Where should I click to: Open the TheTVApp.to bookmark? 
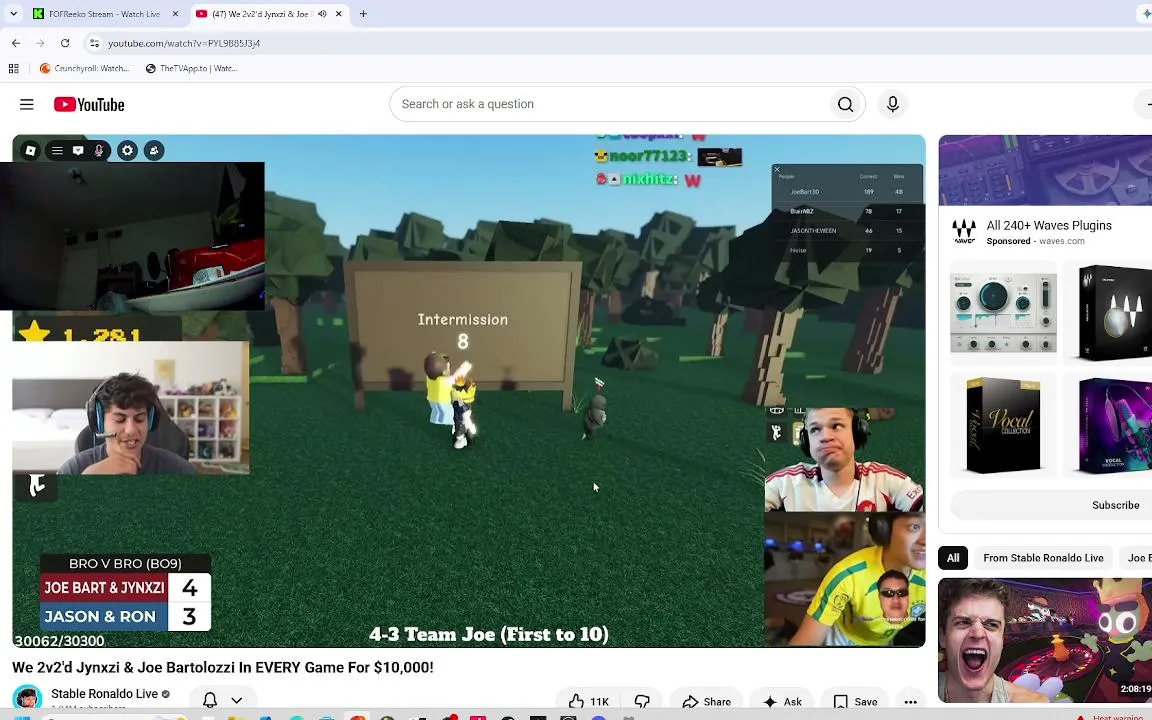click(191, 68)
